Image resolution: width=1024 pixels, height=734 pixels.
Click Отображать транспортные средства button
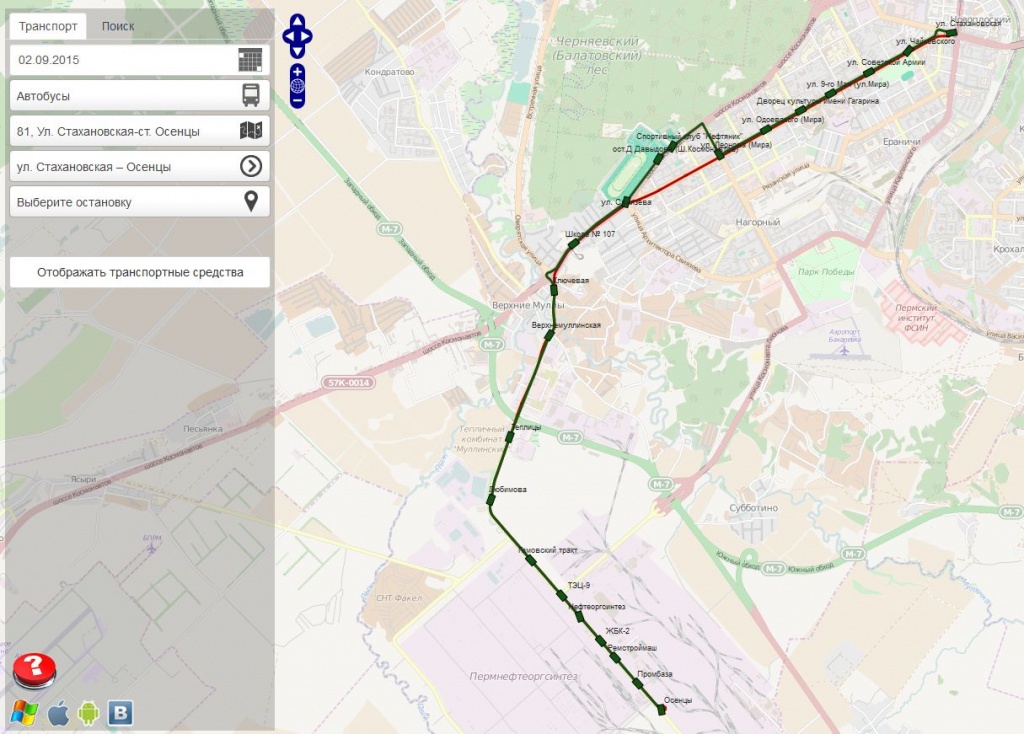click(x=140, y=272)
